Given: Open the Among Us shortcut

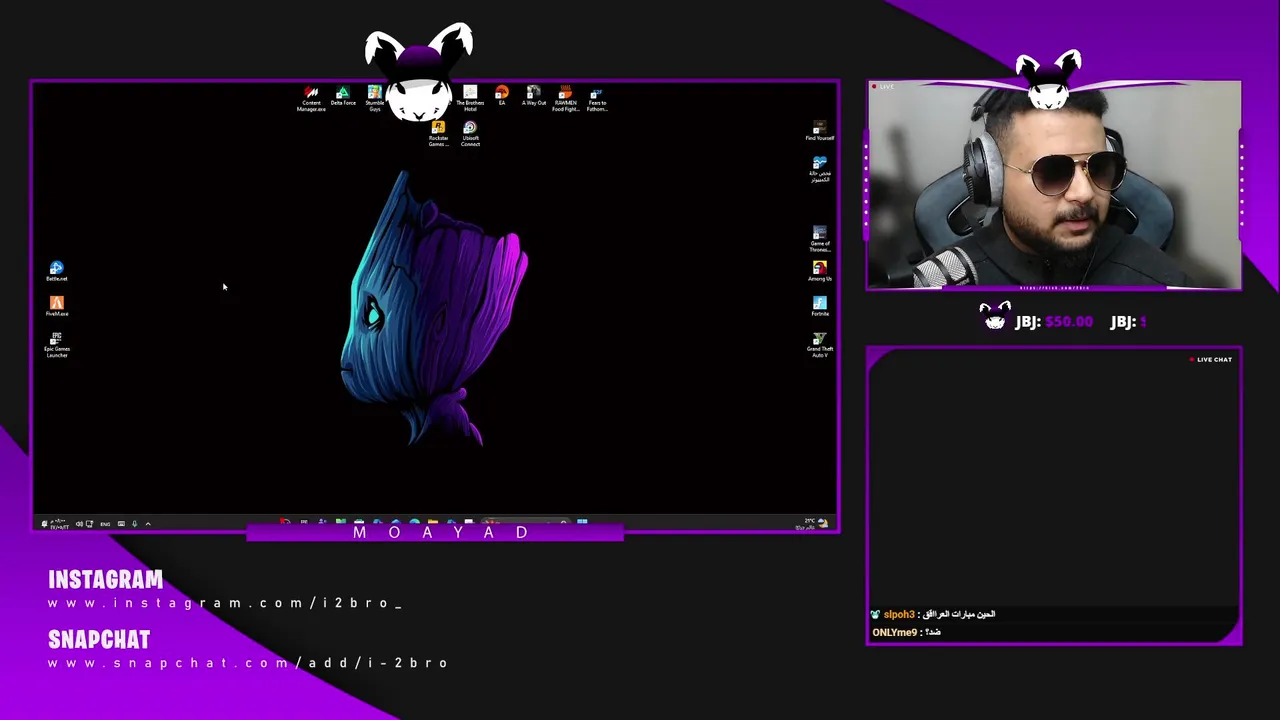Looking at the screenshot, I should pos(819,271).
